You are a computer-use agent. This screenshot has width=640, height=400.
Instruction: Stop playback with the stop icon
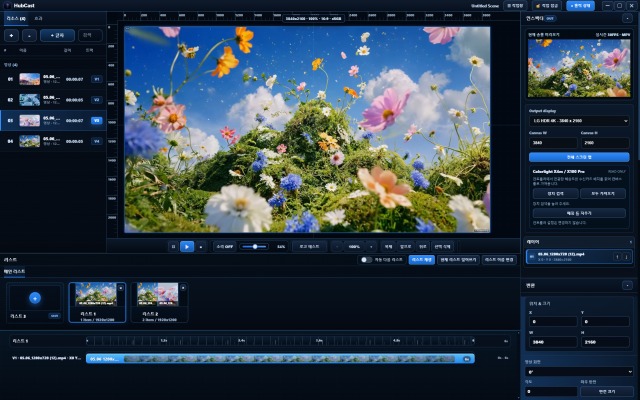[201, 247]
